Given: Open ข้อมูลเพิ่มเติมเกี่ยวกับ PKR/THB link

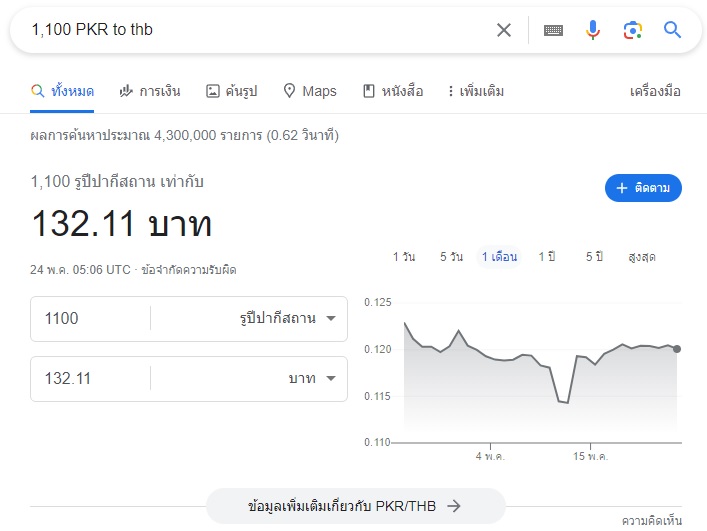Looking at the screenshot, I should (x=355, y=506).
